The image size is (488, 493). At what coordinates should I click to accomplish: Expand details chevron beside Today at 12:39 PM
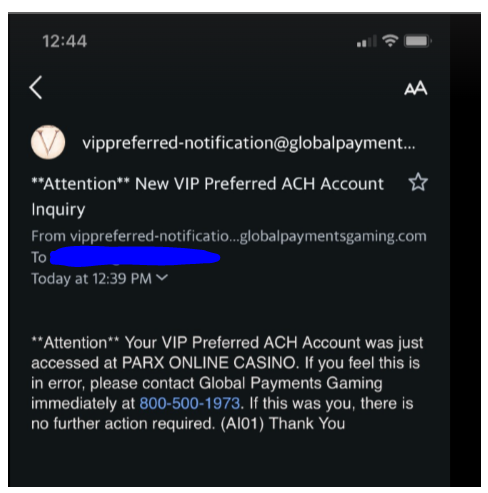162,277
